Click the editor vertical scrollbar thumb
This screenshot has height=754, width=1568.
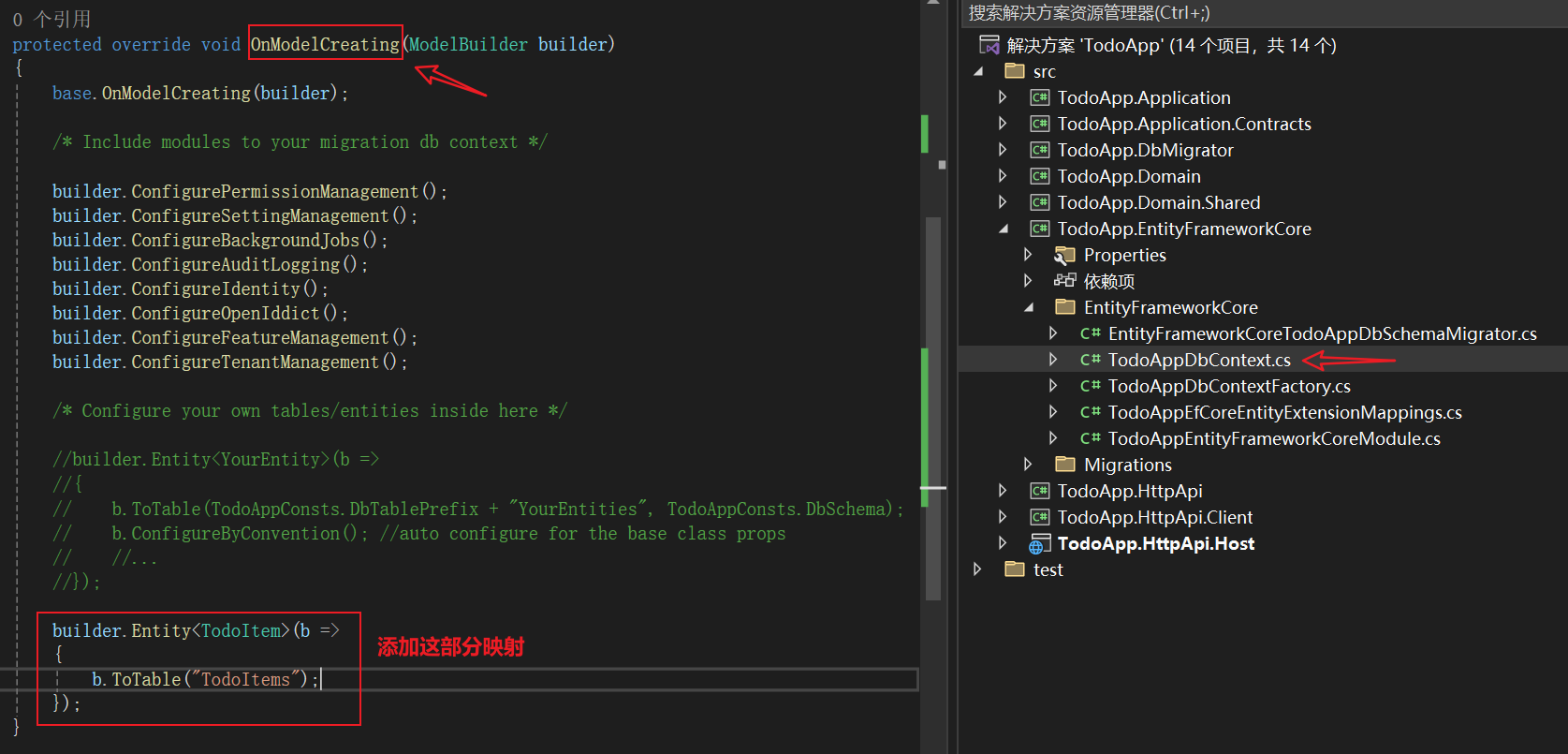click(933, 407)
